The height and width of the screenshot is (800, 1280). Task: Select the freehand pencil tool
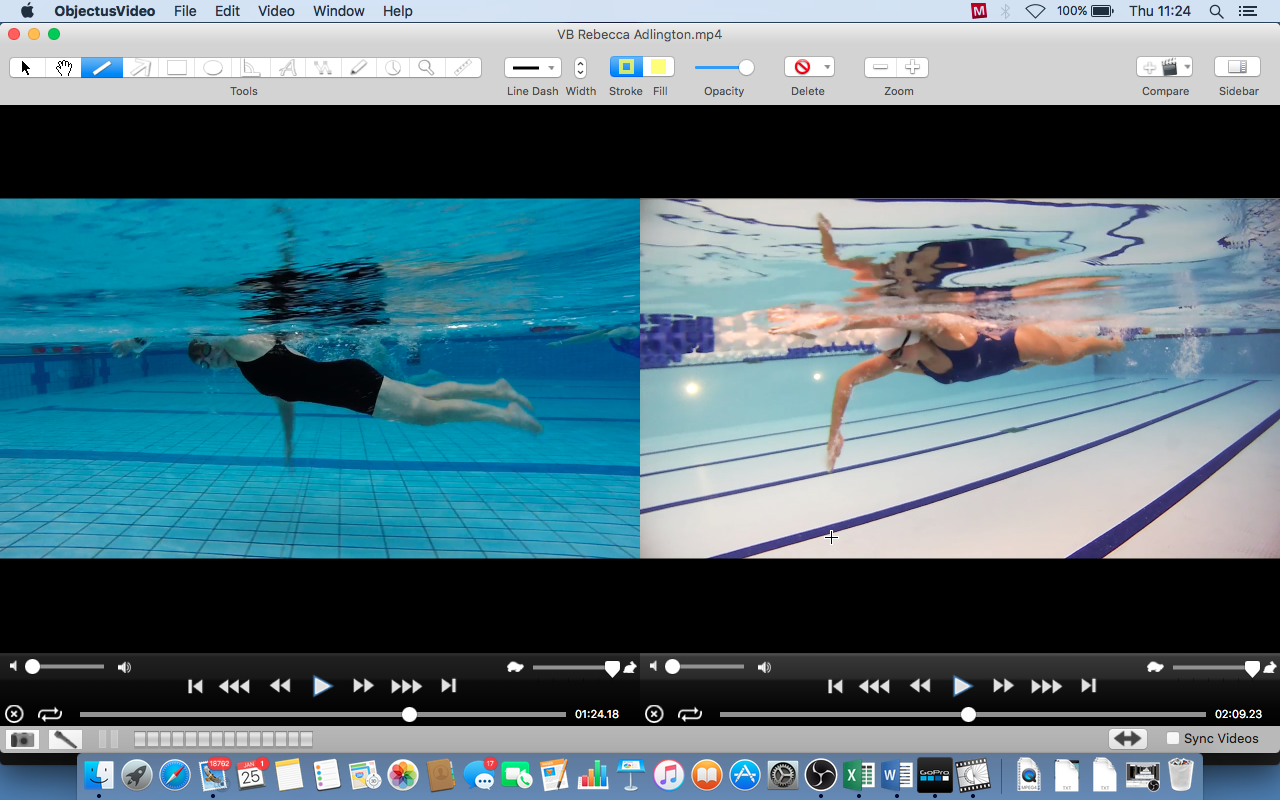[x=359, y=68]
